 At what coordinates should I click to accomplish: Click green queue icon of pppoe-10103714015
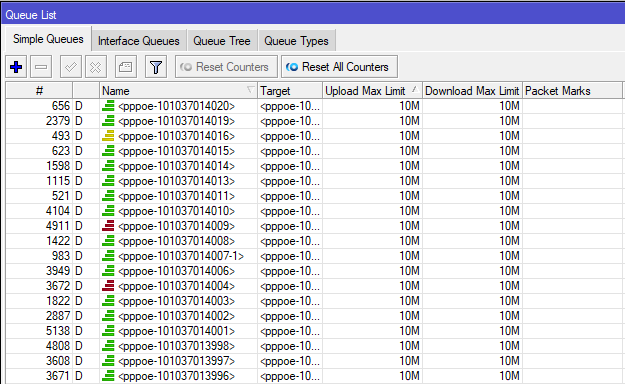[108, 151]
